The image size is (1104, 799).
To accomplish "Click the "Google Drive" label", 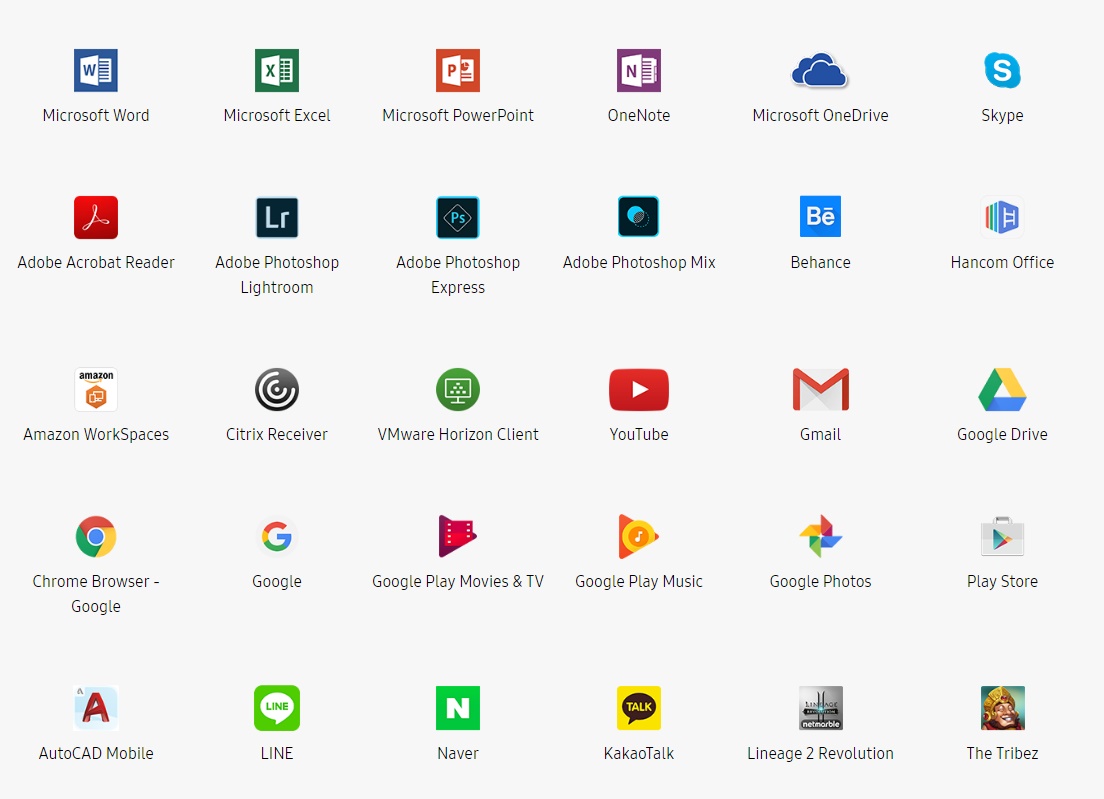I will tap(1002, 435).
